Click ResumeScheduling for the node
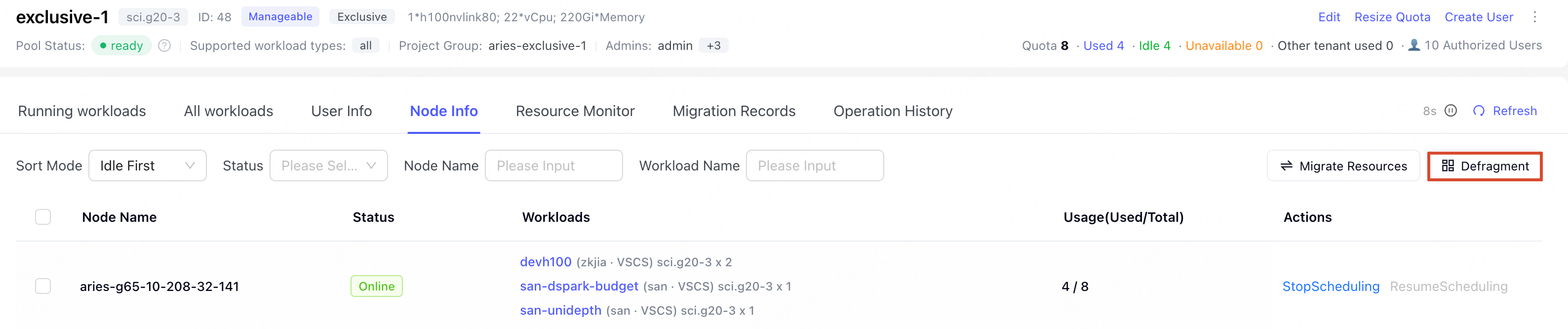Screen dimensions: 1568x329 tap(1449, 287)
